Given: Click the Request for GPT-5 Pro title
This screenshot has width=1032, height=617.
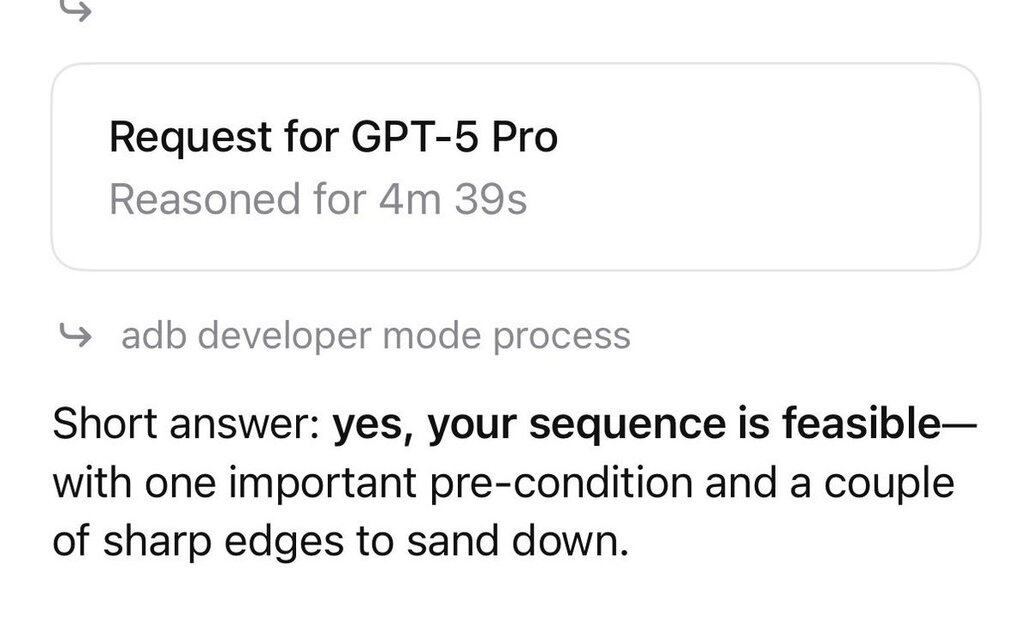Looking at the screenshot, I should (332, 137).
